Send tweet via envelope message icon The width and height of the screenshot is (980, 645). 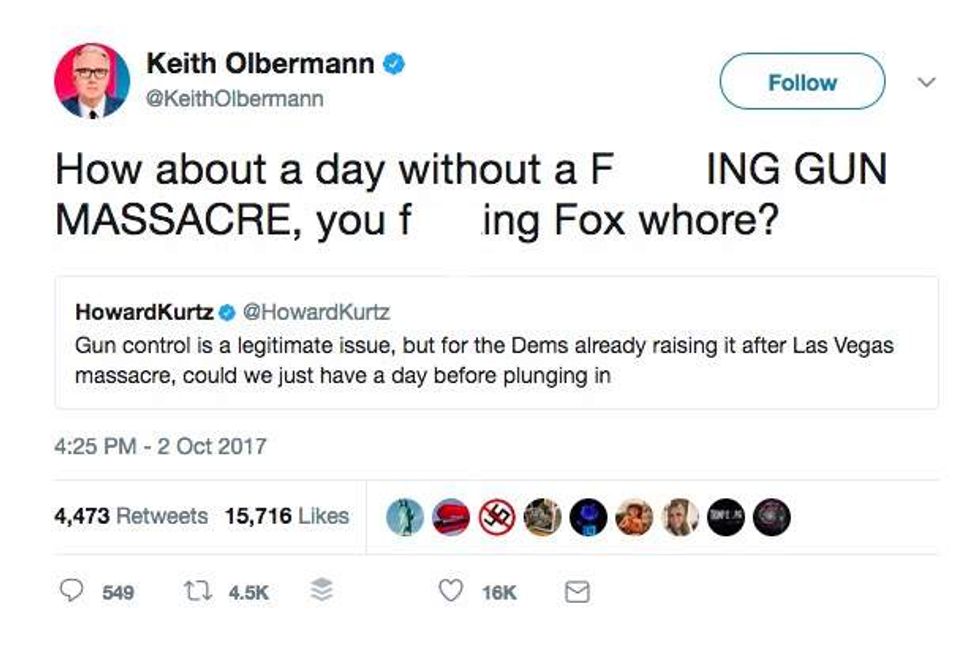click(577, 592)
